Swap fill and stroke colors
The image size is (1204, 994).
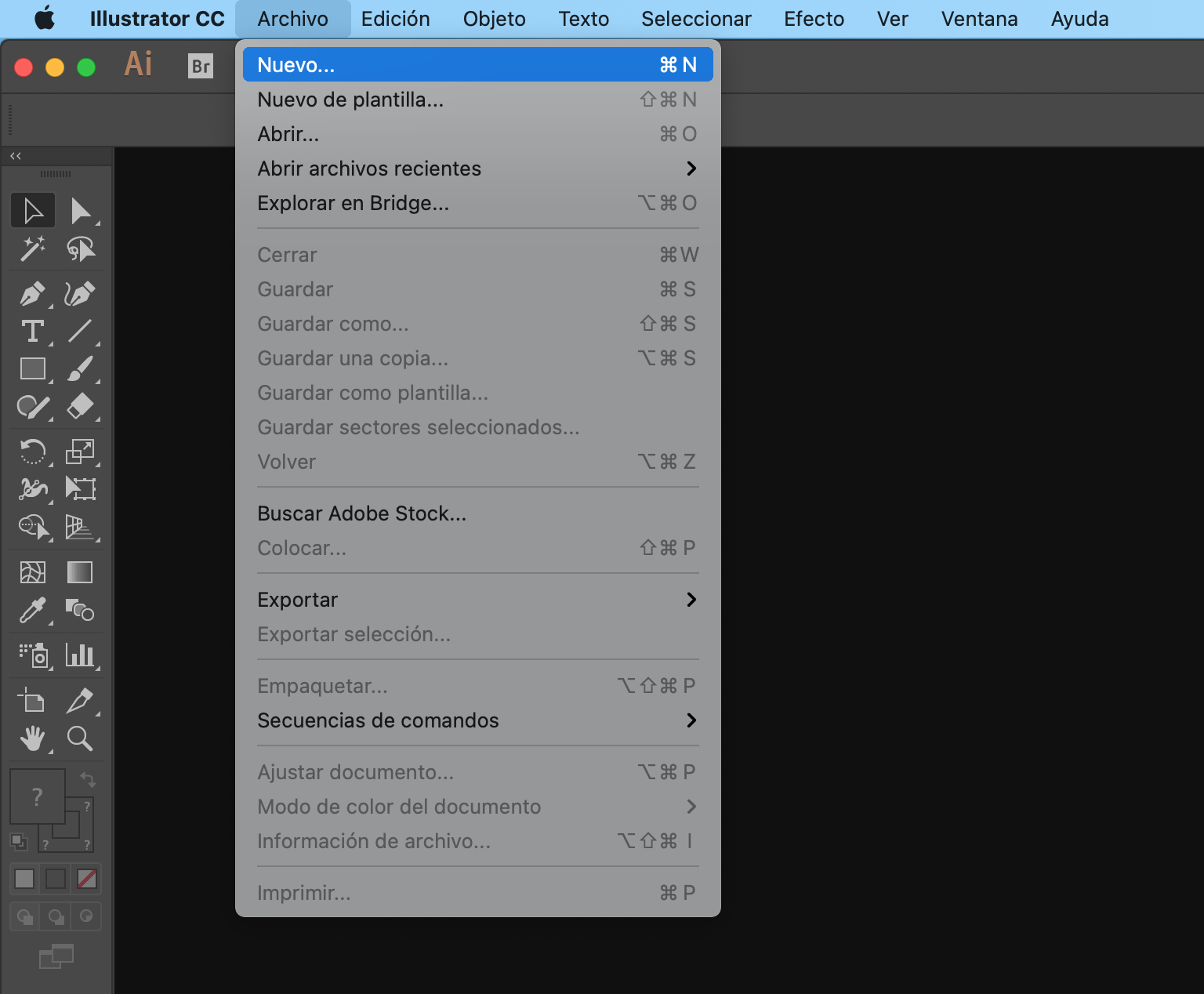(x=88, y=779)
